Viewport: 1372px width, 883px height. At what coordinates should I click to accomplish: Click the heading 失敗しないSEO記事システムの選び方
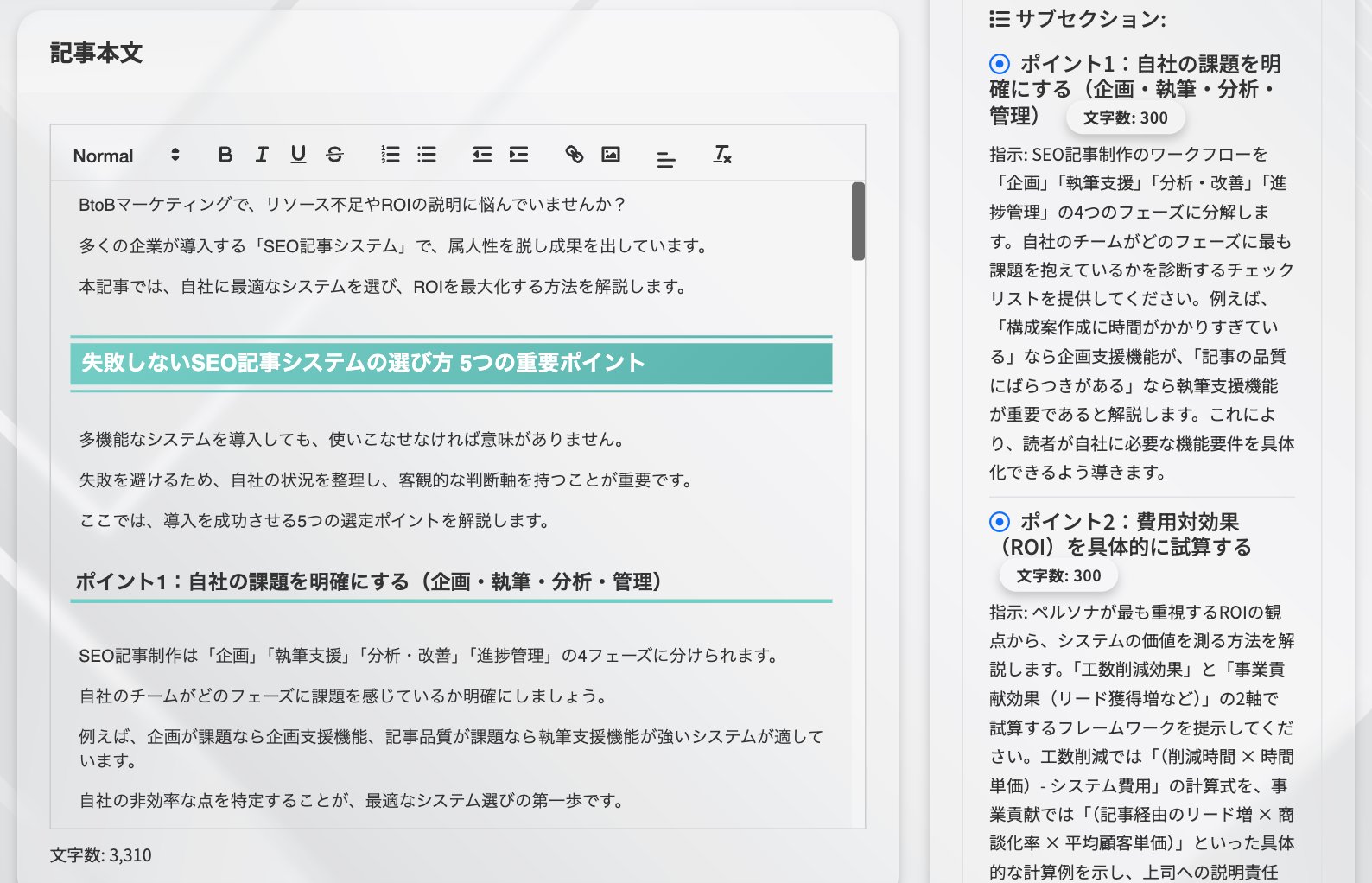point(451,363)
